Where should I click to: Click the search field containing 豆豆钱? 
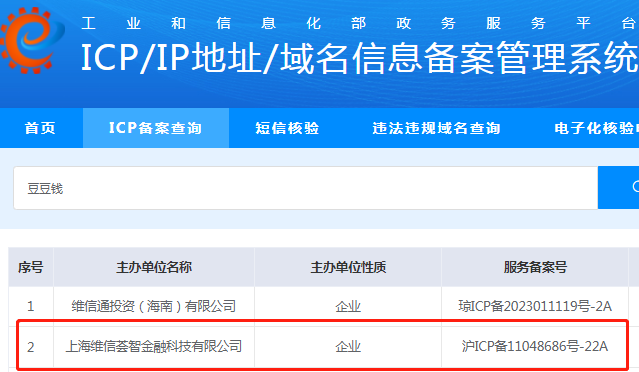[x=306, y=188]
